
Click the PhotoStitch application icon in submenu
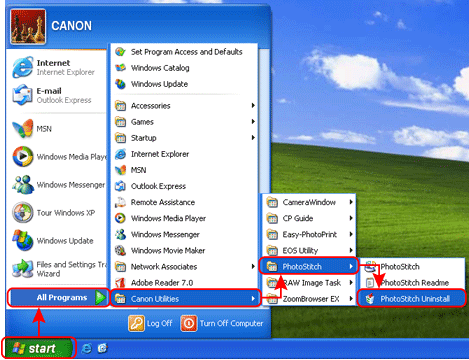click(370, 266)
